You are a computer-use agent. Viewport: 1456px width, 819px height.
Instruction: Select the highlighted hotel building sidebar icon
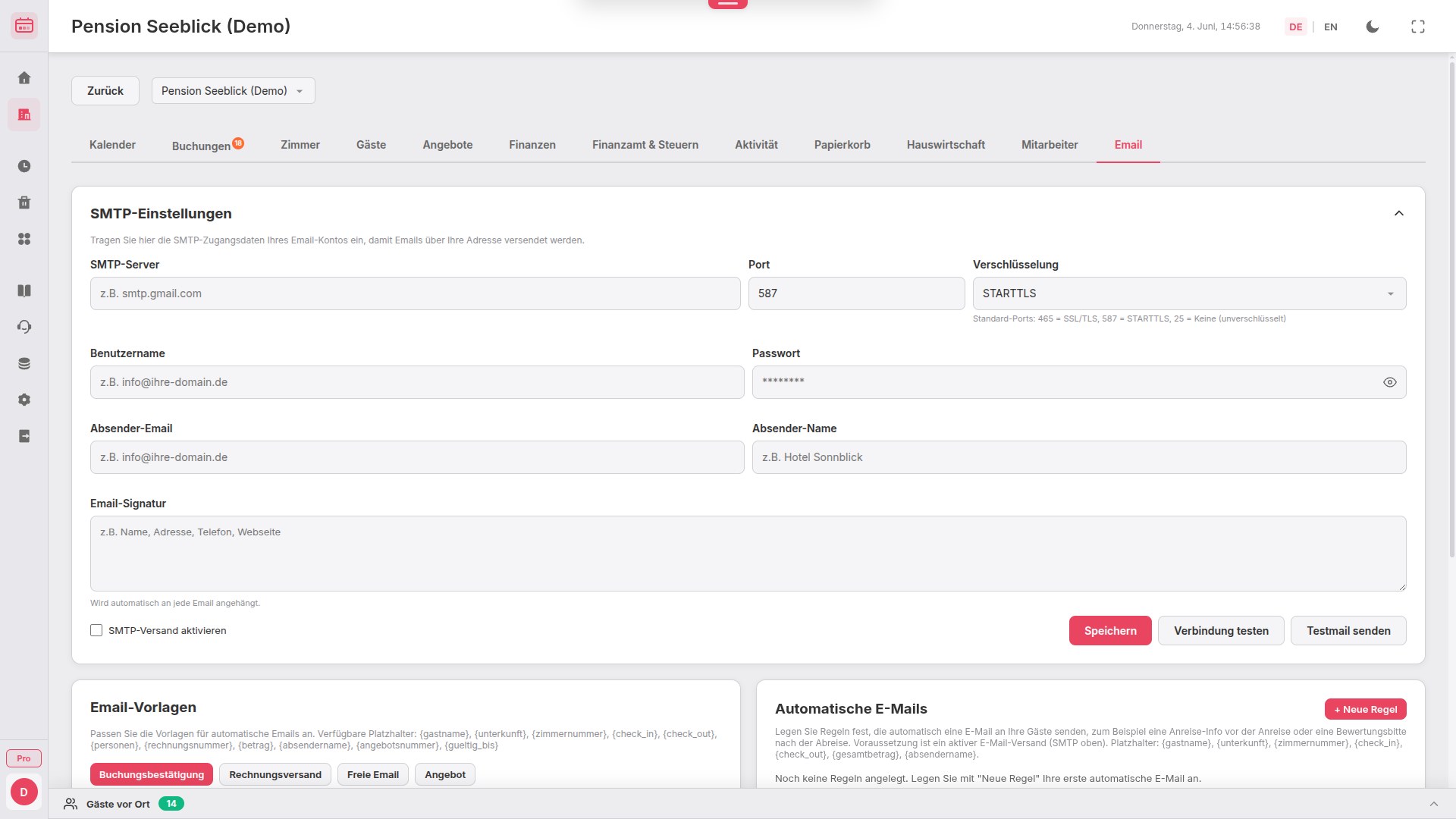click(x=24, y=115)
